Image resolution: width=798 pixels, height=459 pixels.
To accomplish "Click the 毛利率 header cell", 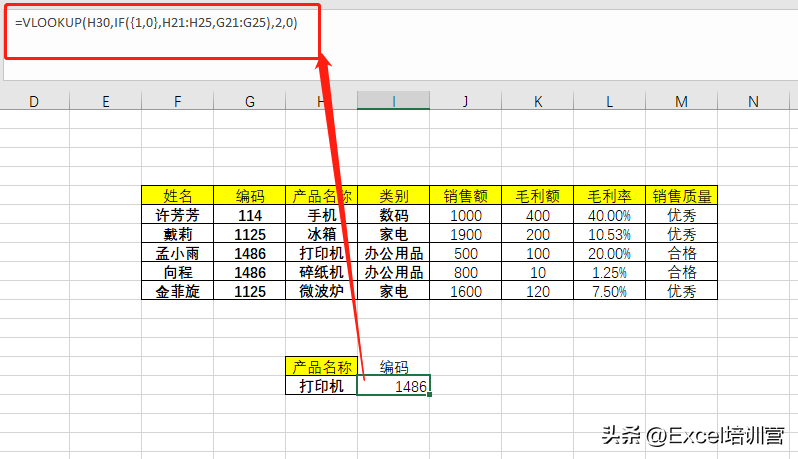I will click(x=609, y=195).
